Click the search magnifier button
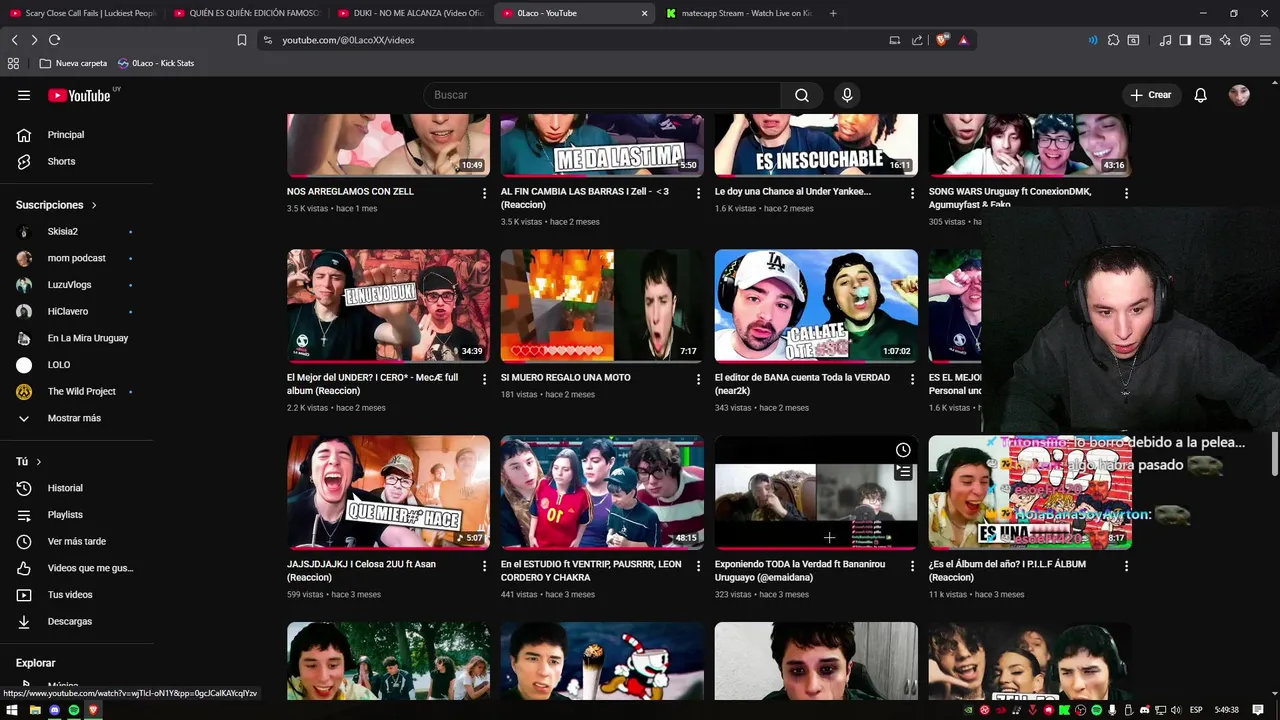 (x=802, y=95)
